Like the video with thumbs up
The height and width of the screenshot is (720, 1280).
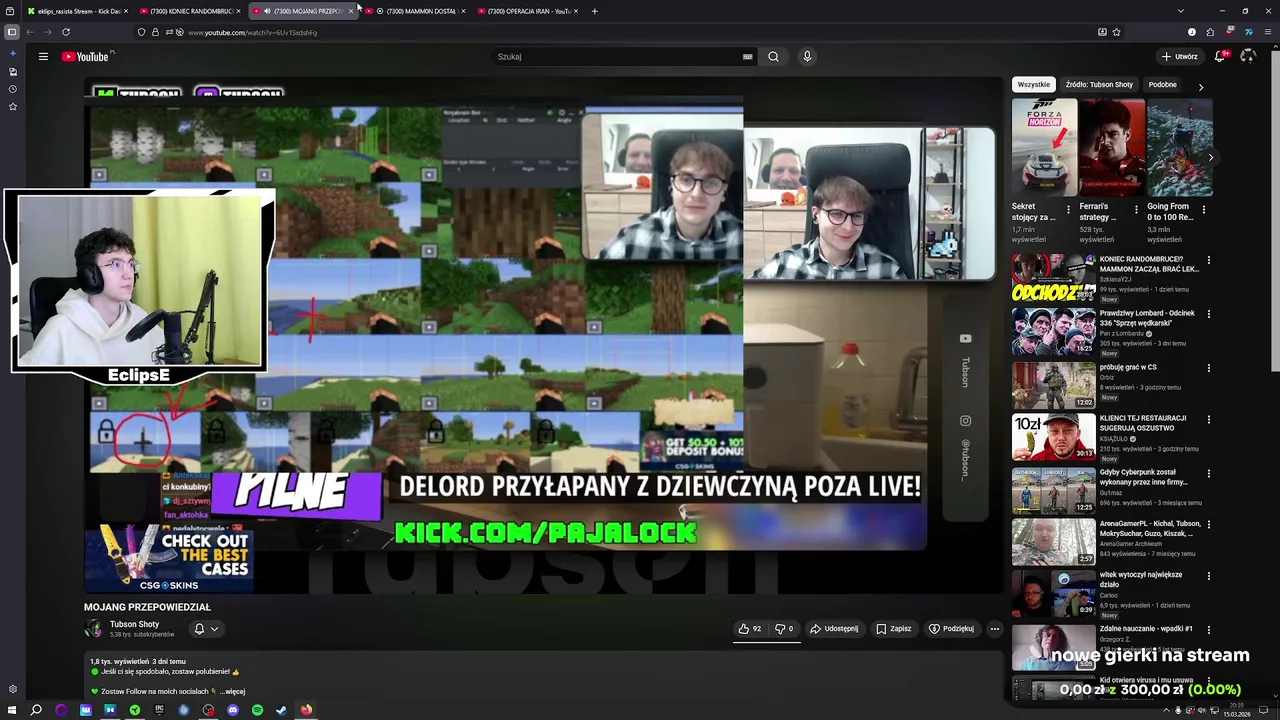(x=750, y=629)
